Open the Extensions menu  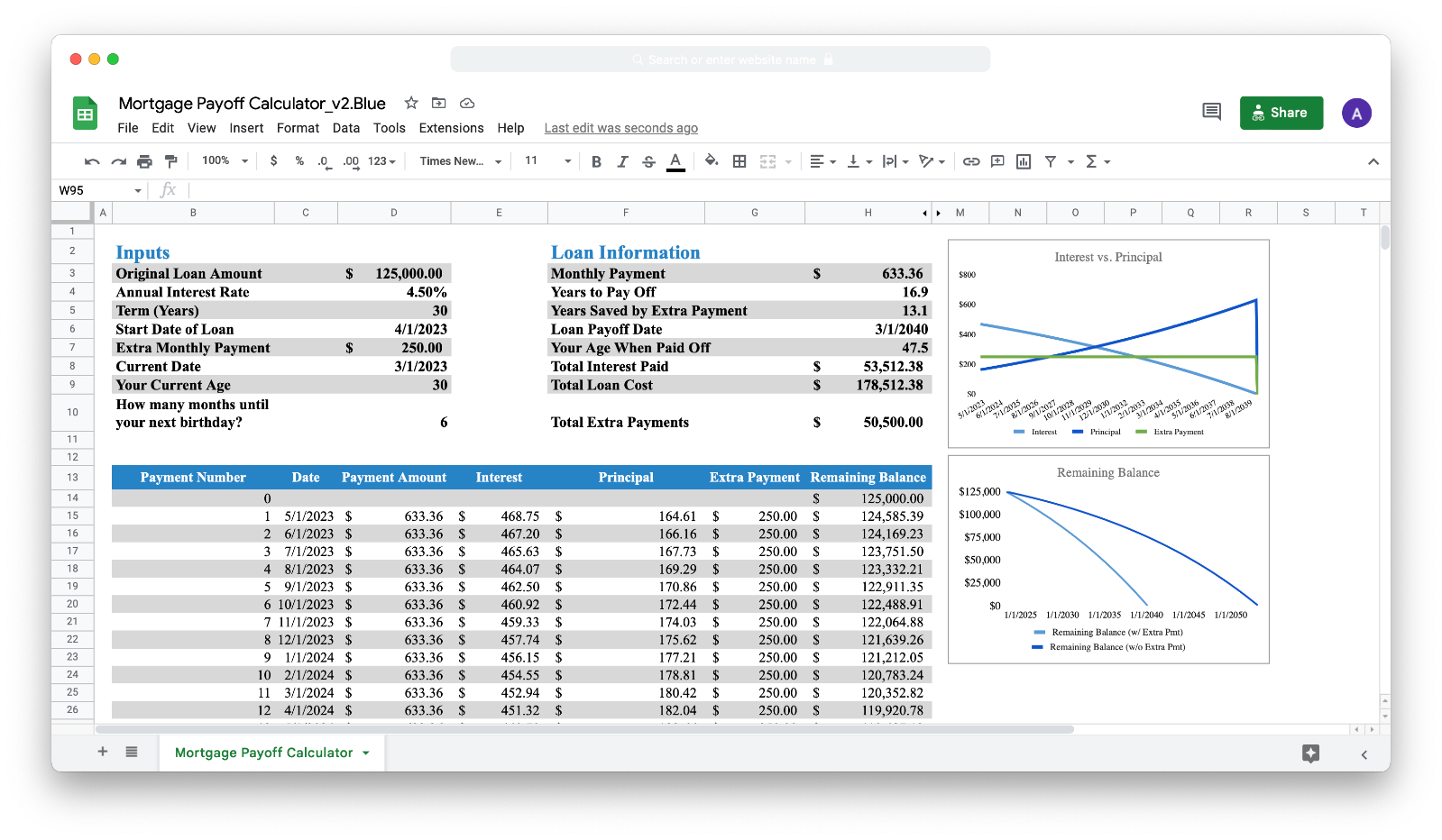[x=451, y=128]
